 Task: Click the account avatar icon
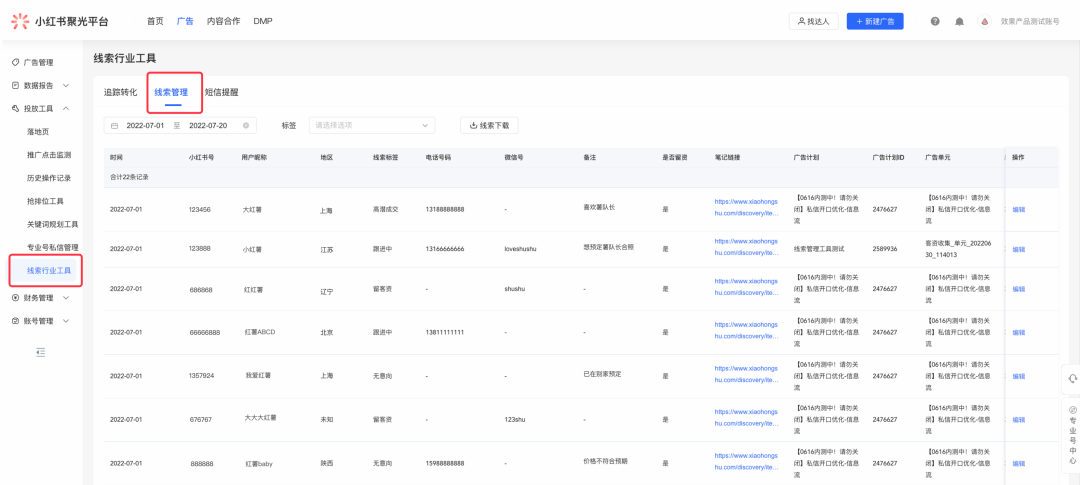point(984,21)
